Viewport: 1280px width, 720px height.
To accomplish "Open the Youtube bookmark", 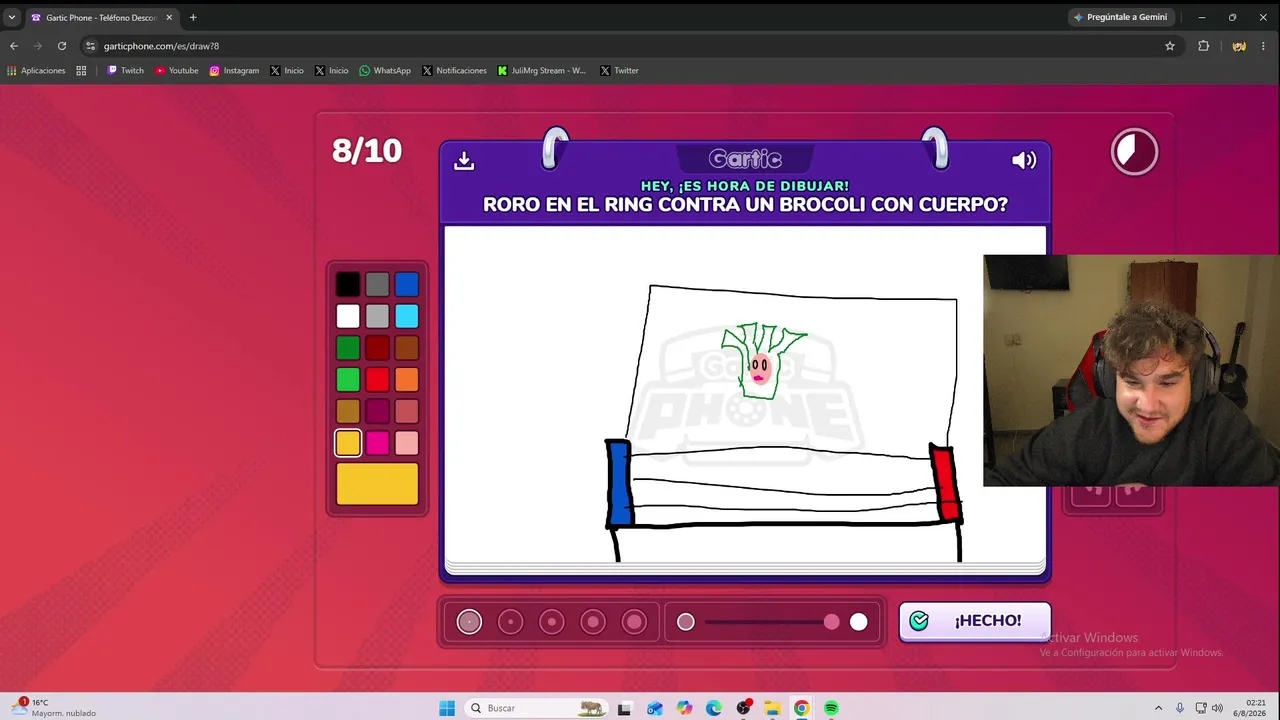I will (176, 71).
